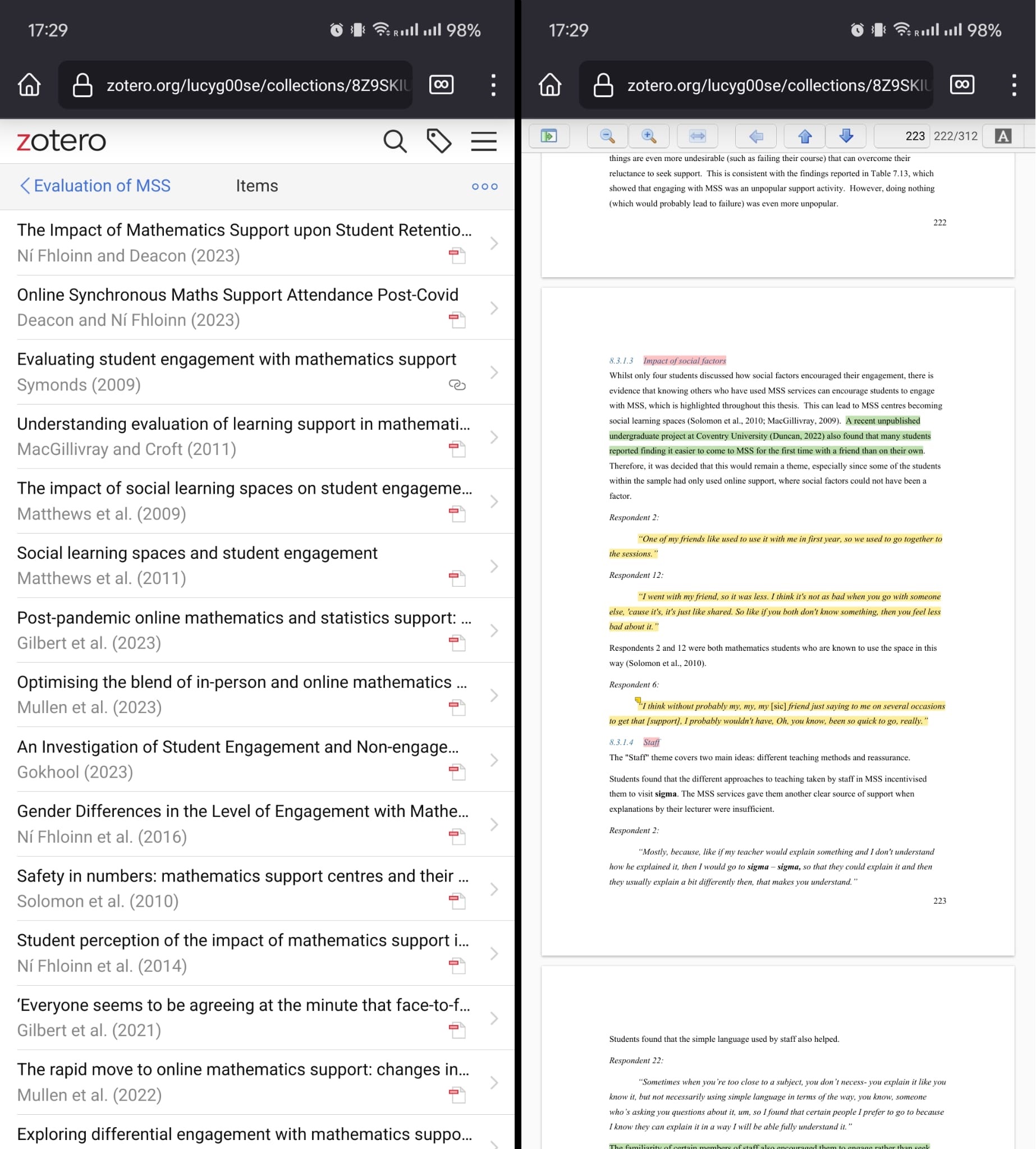Open PDF attachment of Mullen et al. (2023)
The height and width of the screenshot is (1149, 1036).
pyautogui.click(x=457, y=707)
